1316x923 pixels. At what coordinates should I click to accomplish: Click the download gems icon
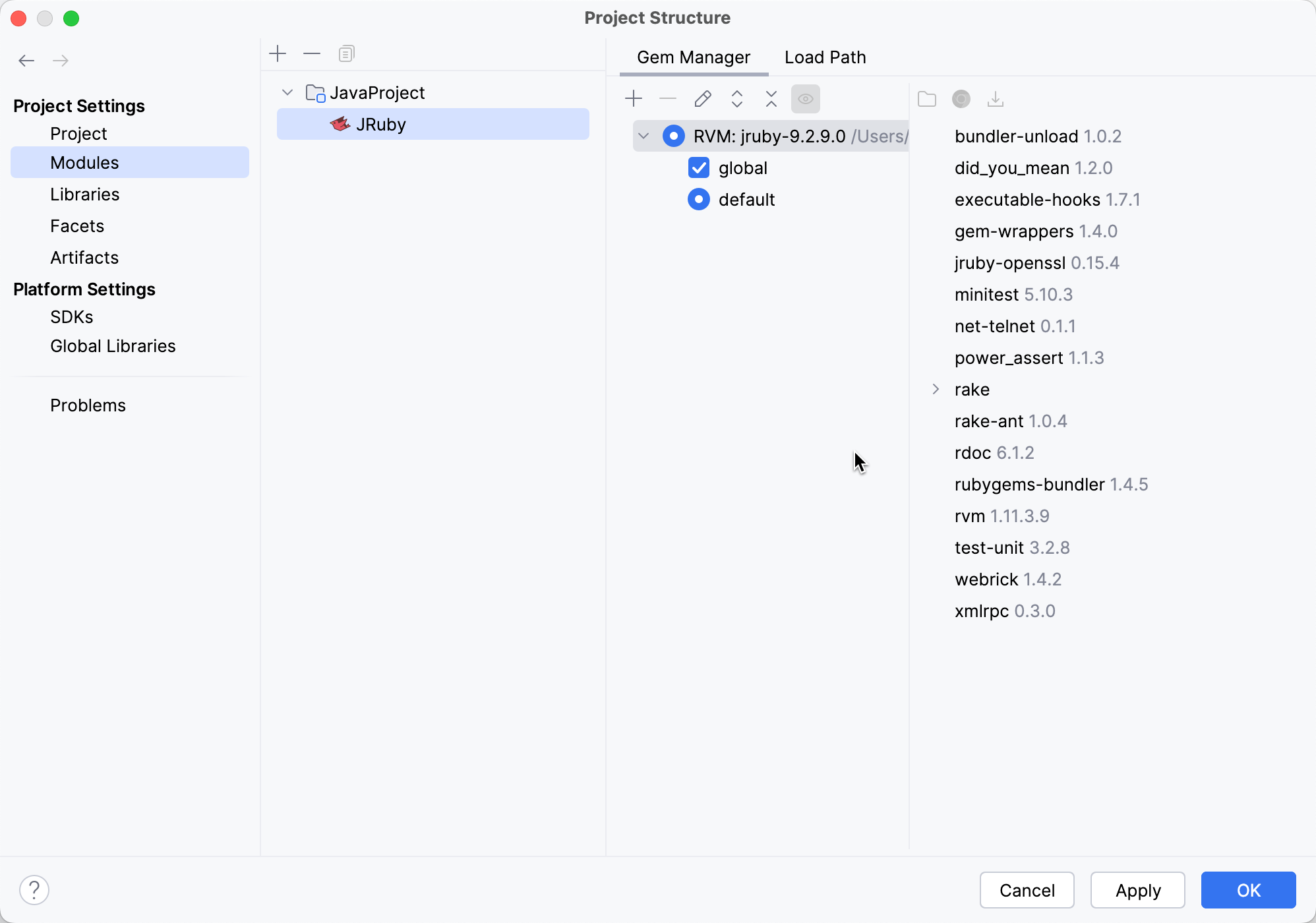point(996,99)
